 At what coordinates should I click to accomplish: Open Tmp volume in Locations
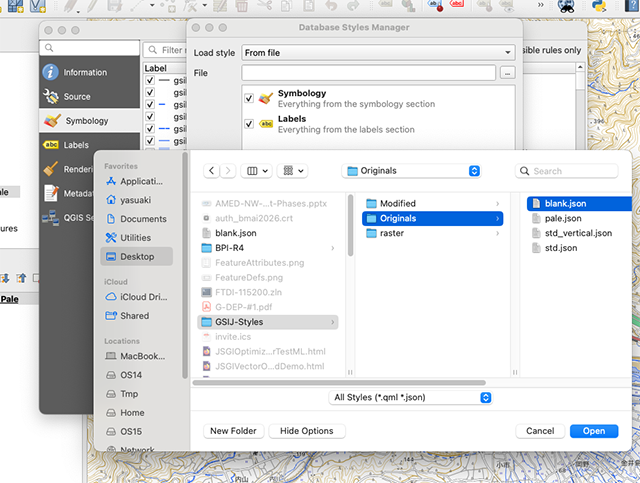[x=136, y=394]
